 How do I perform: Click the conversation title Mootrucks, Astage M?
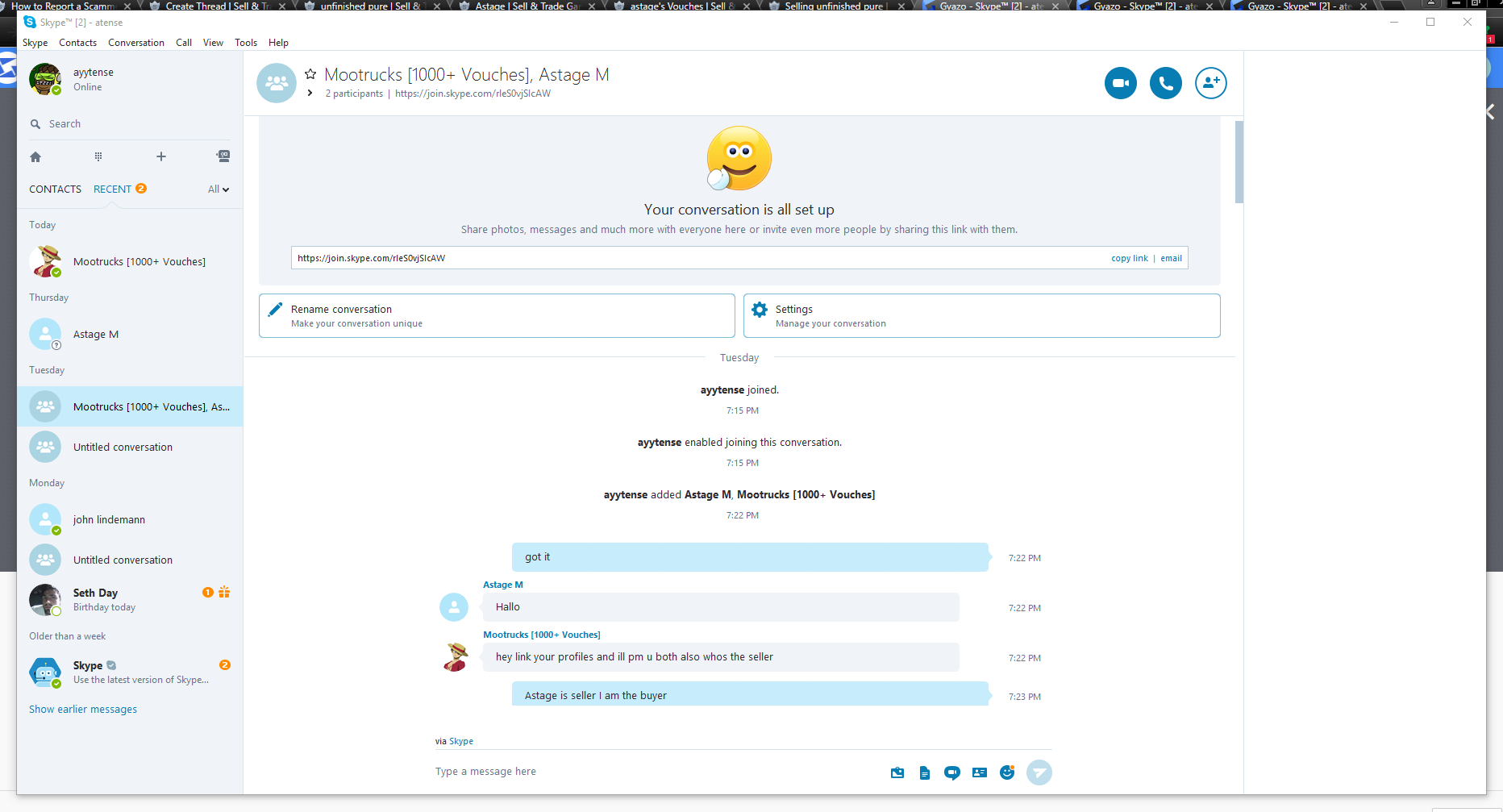tap(467, 75)
